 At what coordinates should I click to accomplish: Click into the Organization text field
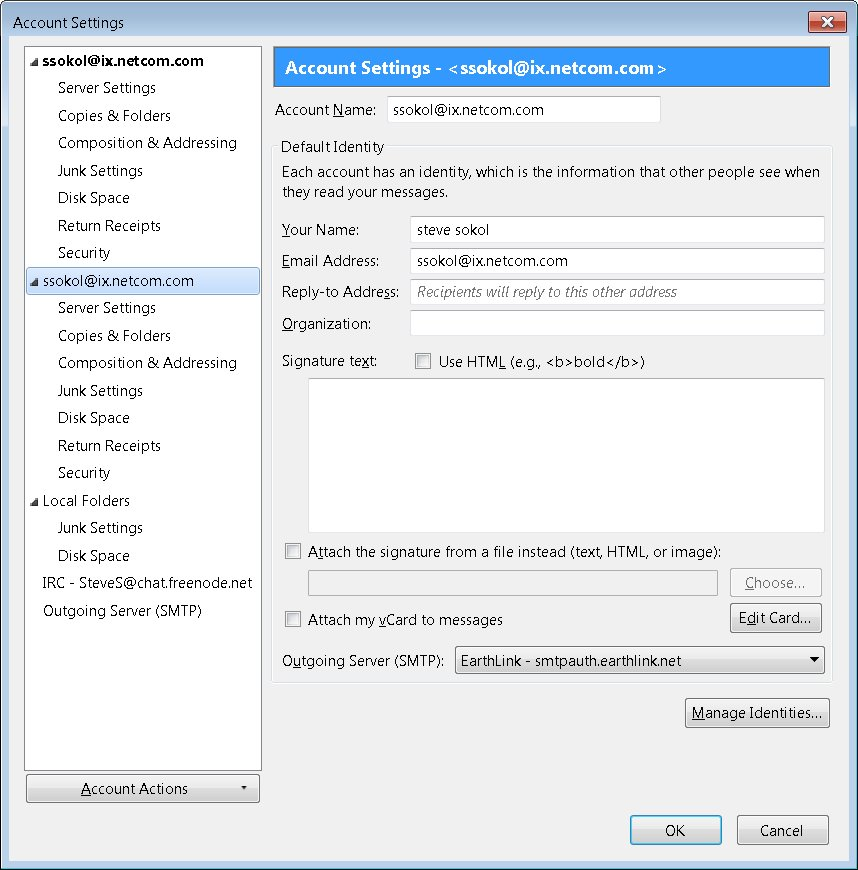pyautogui.click(x=617, y=323)
